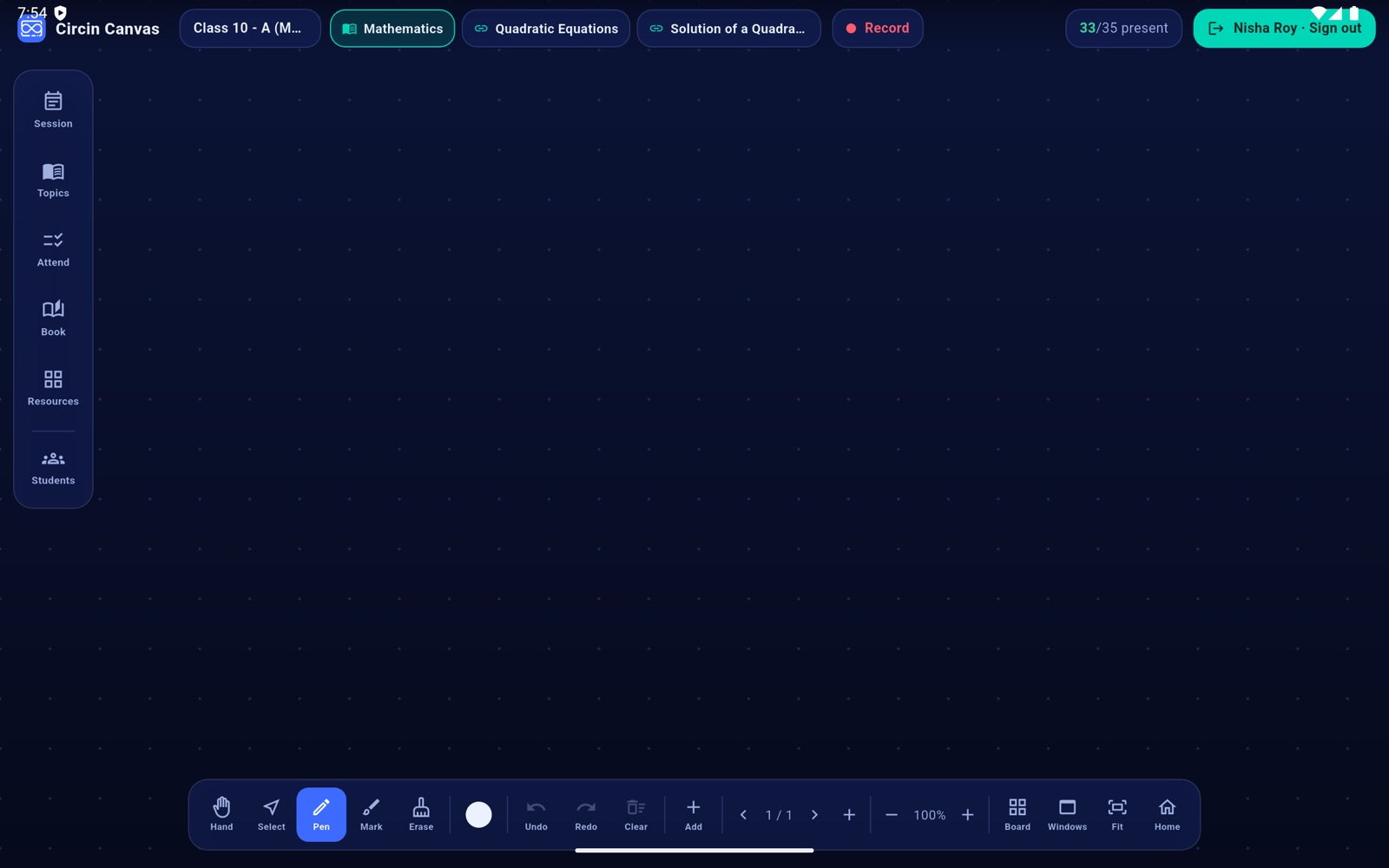Open the Quadratic Equations chapter chip
The width and height of the screenshot is (1389, 868).
(x=546, y=28)
